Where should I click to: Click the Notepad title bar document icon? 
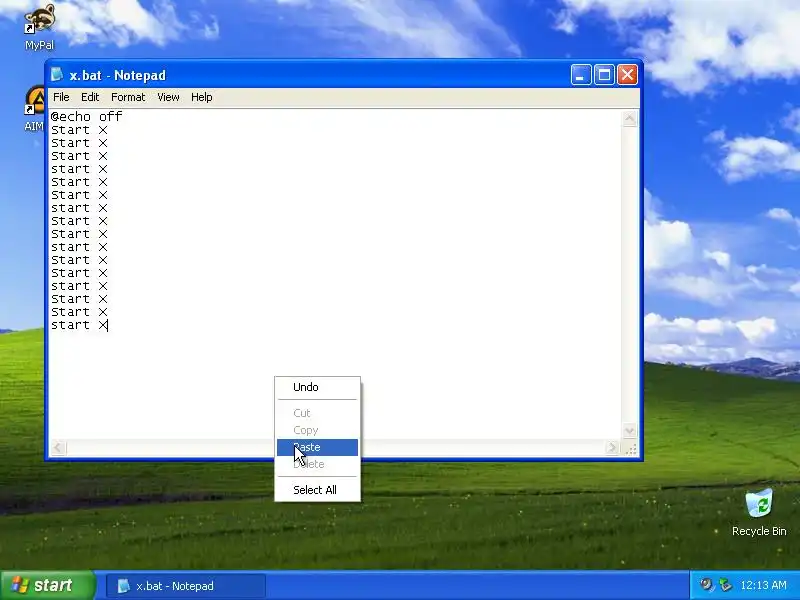[57, 75]
